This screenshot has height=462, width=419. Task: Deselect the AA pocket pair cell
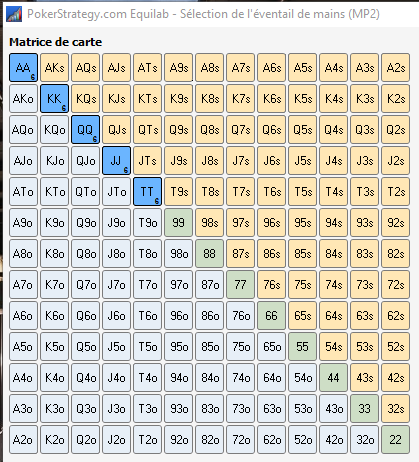click(x=23, y=68)
